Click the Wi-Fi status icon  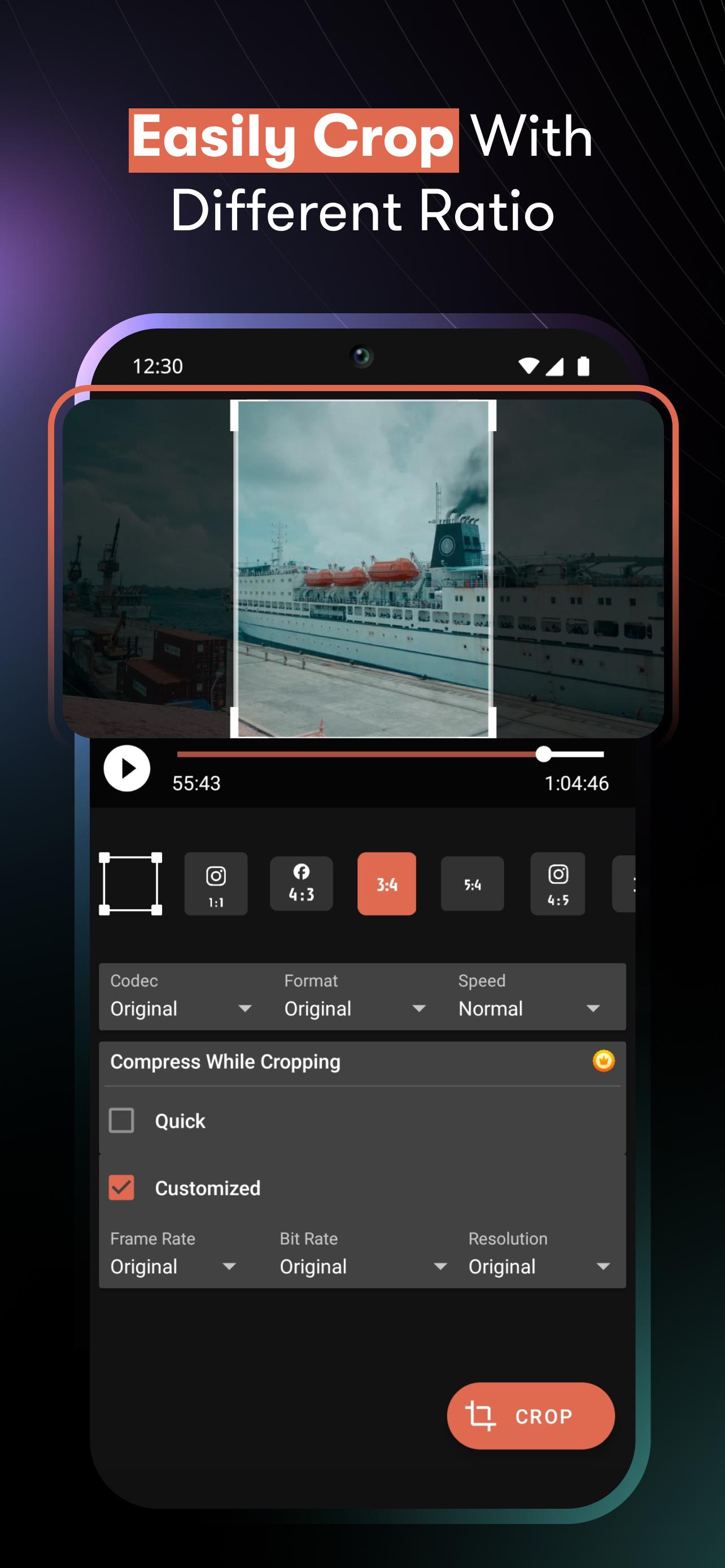(x=529, y=366)
